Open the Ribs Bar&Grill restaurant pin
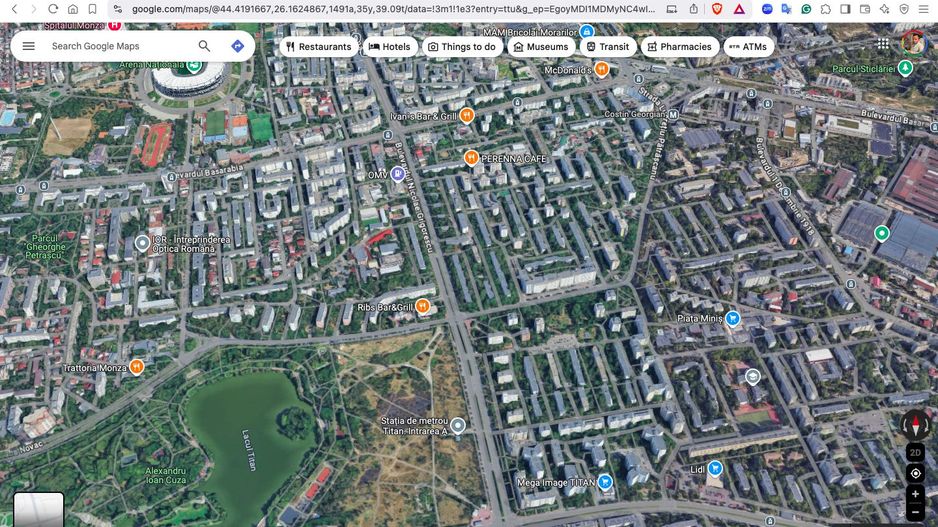The image size is (938, 527). click(422, 306)
